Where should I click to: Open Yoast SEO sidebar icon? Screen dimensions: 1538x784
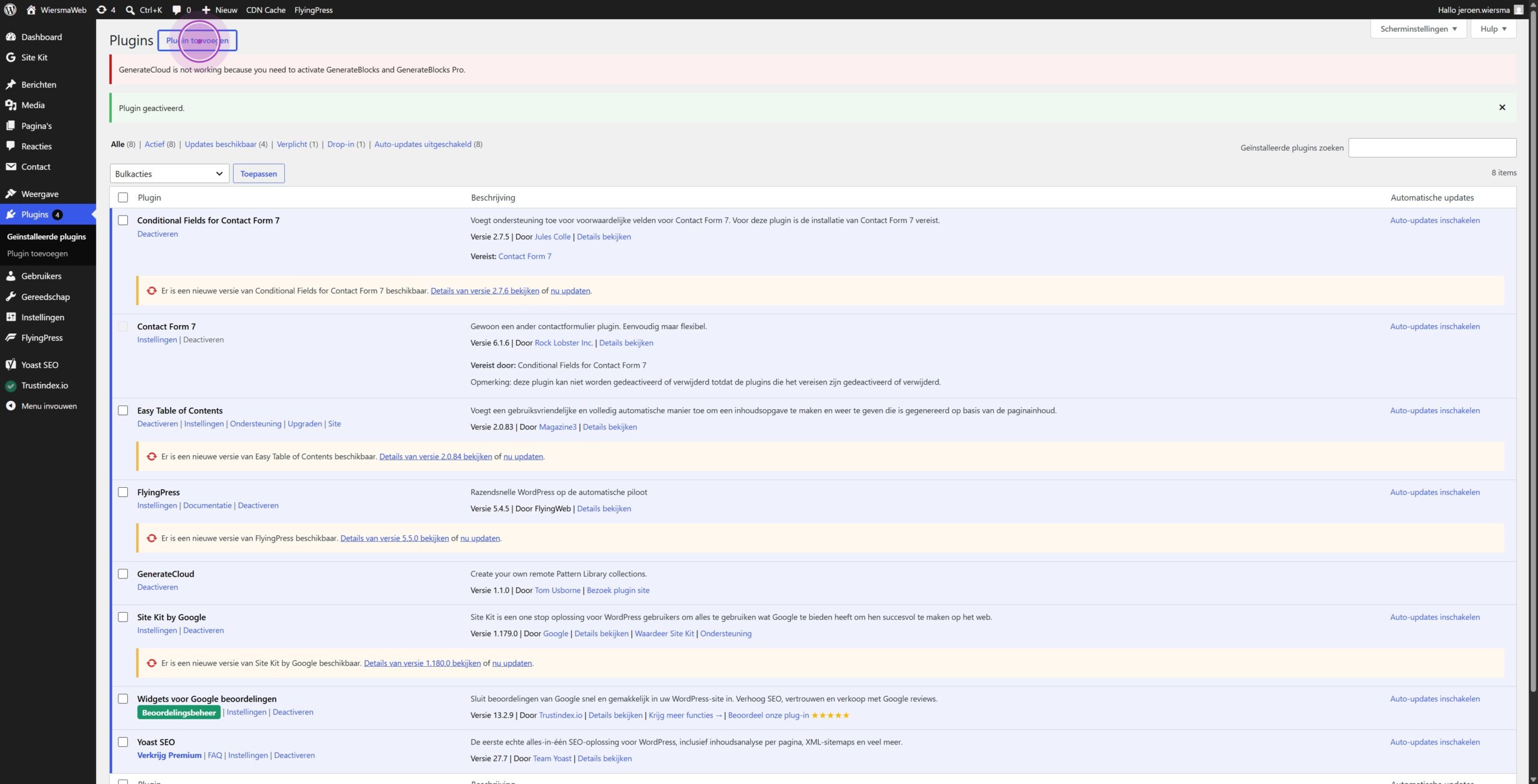(x=11, y=364)
